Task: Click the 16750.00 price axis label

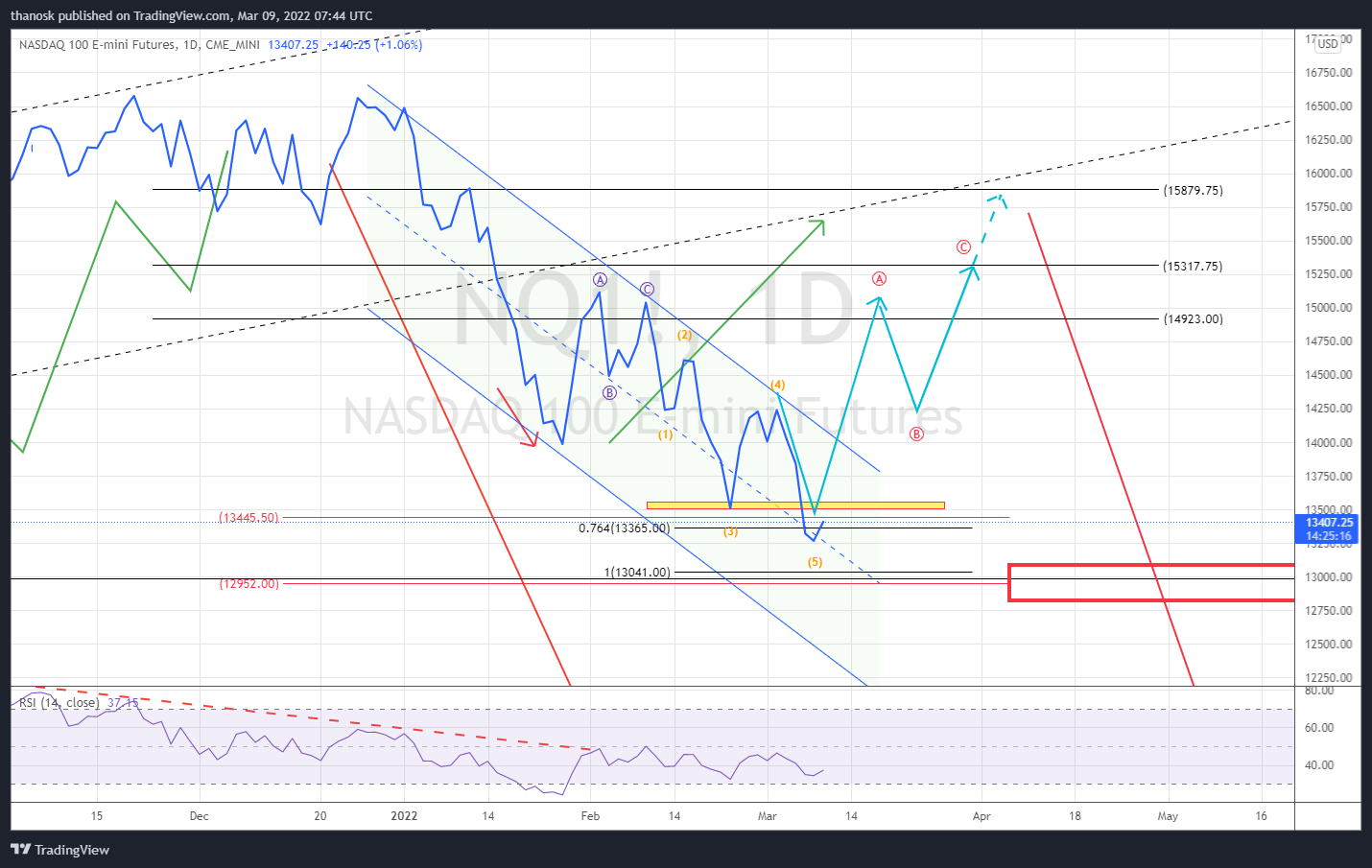Action: pos(1328,73)
